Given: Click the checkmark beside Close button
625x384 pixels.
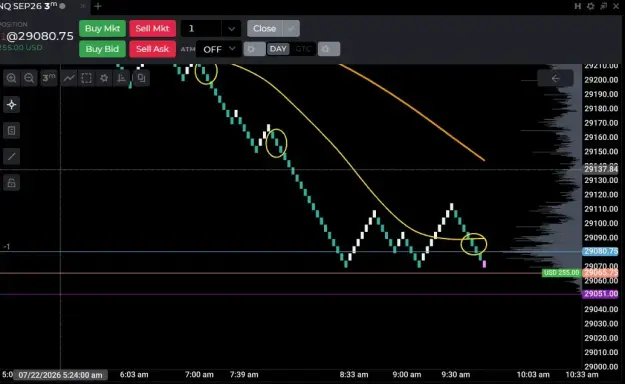Looking at the screenshot, I should point(291,28).
